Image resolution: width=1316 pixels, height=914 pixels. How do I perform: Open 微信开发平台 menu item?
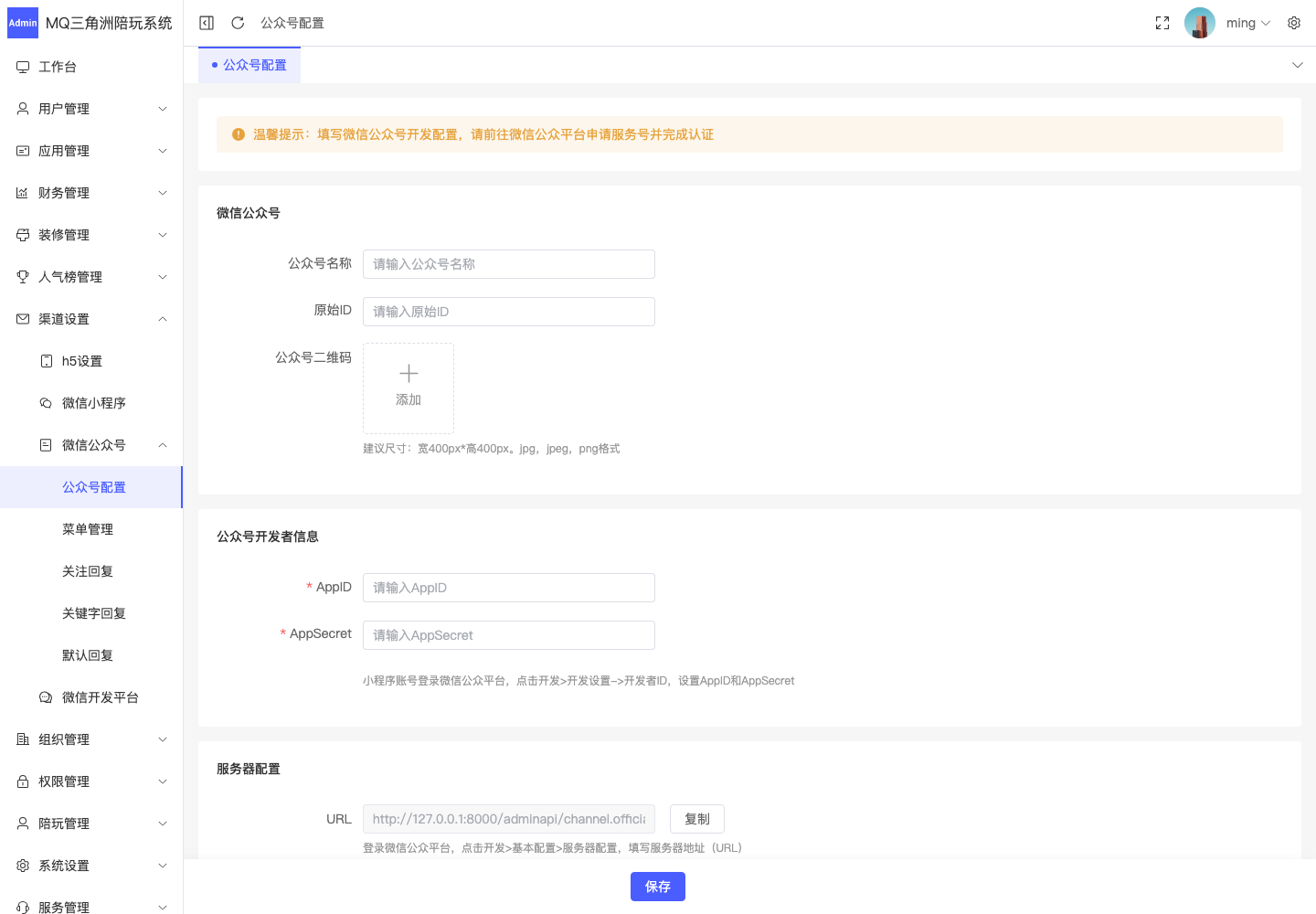91,697
